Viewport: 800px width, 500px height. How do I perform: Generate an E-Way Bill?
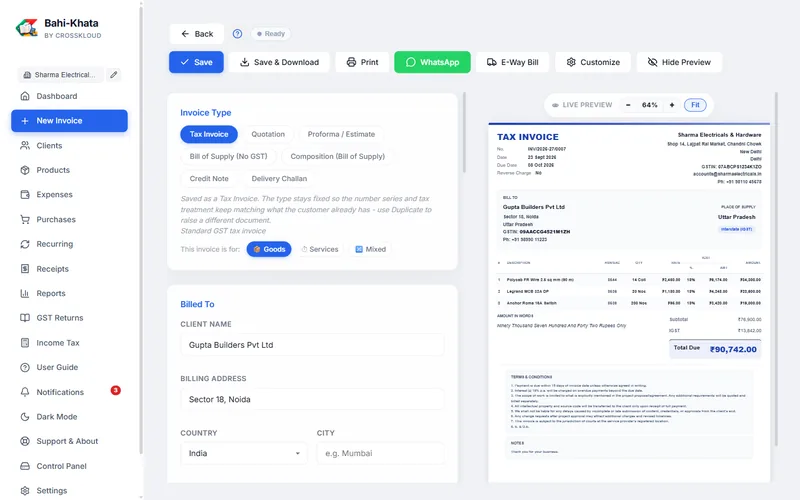point(512,62)
